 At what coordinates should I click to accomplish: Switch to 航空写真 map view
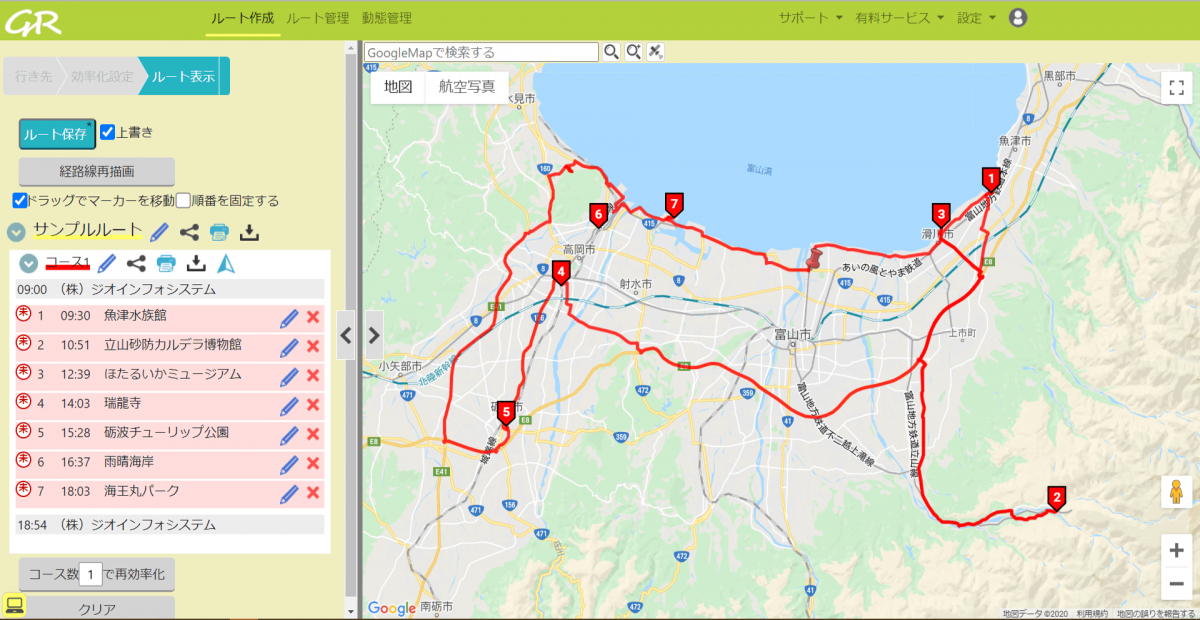[467, 87]
